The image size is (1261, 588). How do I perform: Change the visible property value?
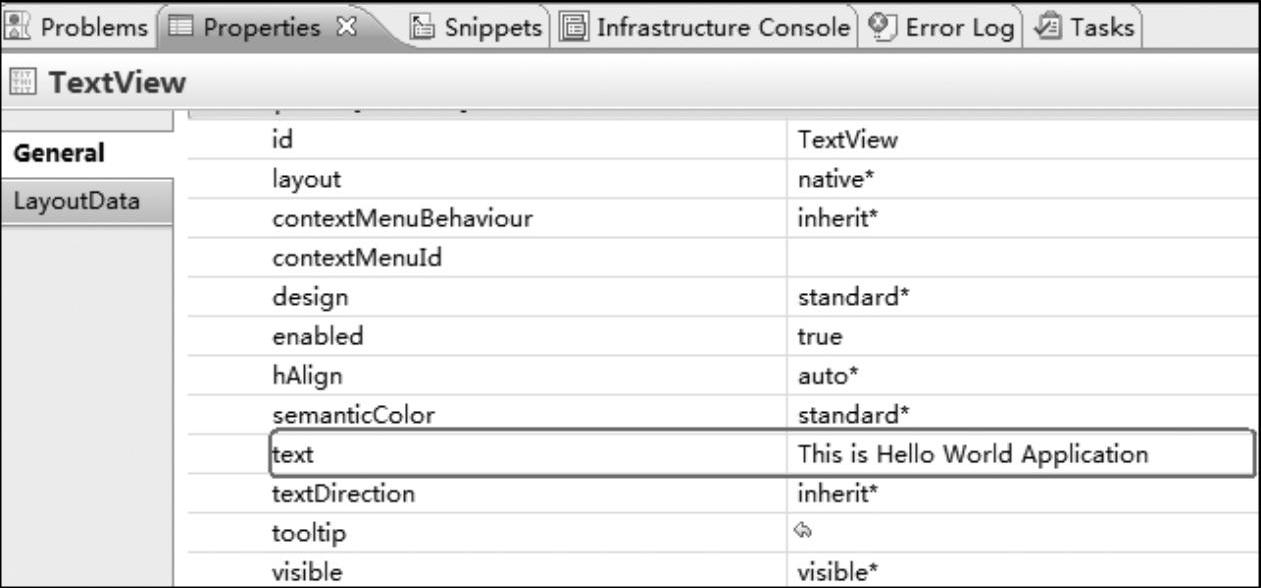tap(1020, 572)
